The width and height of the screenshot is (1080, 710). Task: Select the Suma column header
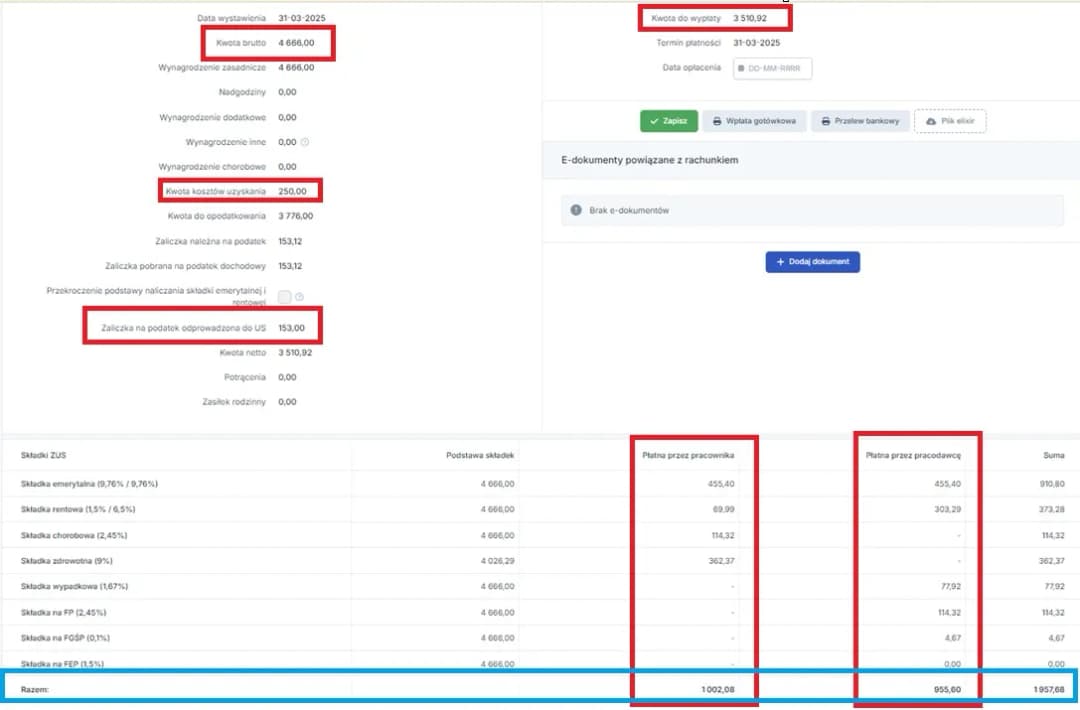[x=1053, y=456]
